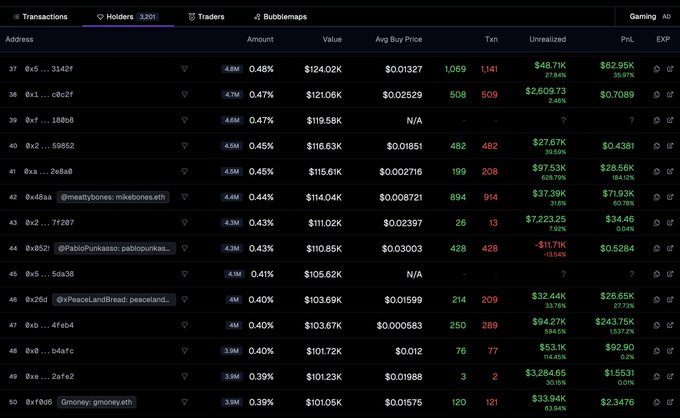Select address 0x5...3142f
The height and width of the screenshot is (418, 680).
pyautogui.click(x=49, y=69)
